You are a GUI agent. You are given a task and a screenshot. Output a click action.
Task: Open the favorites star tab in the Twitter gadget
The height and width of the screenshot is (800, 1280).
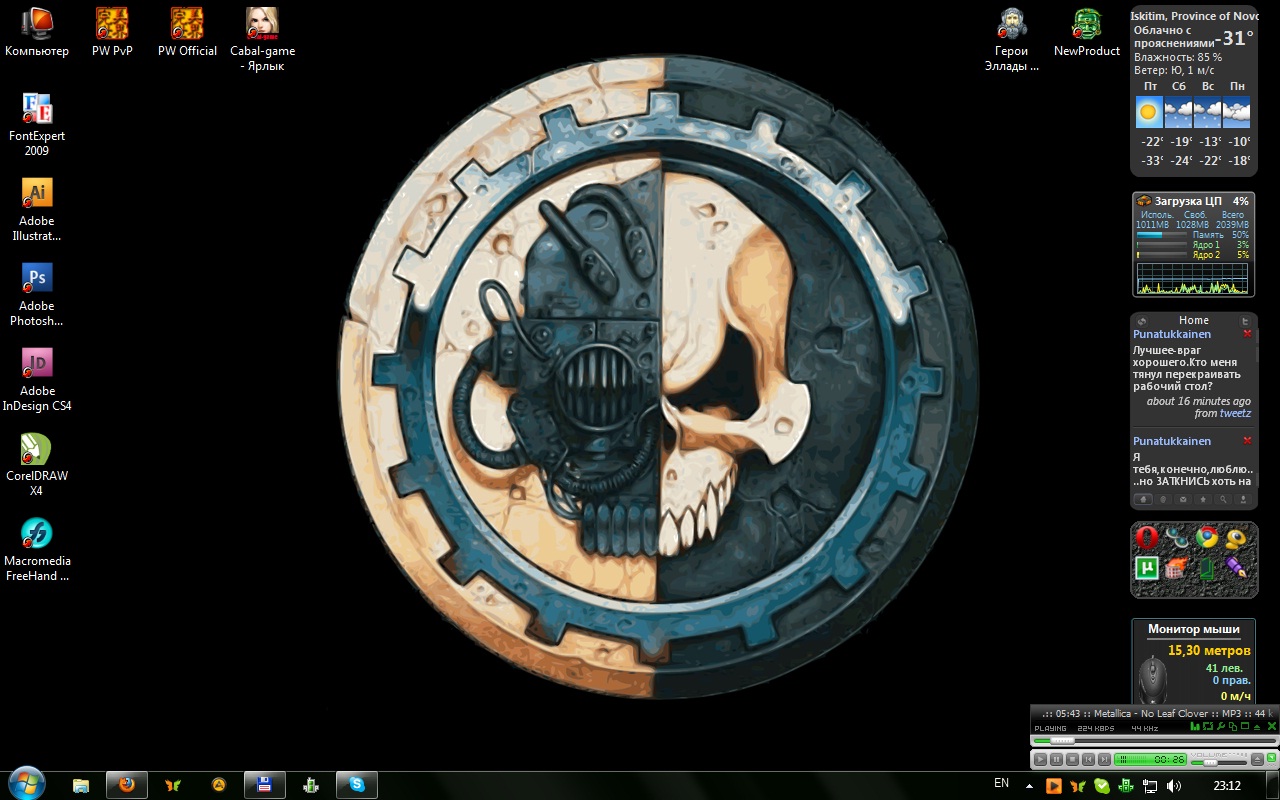coord(1203,498)
